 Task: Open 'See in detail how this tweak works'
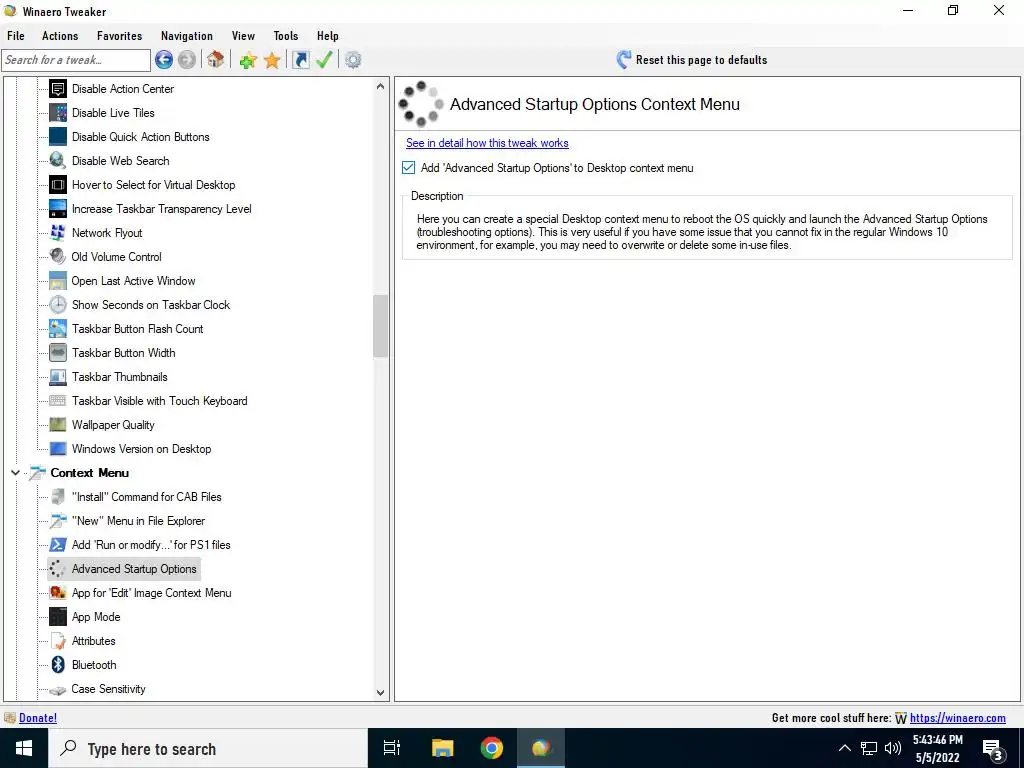click(x=487, y=143)
